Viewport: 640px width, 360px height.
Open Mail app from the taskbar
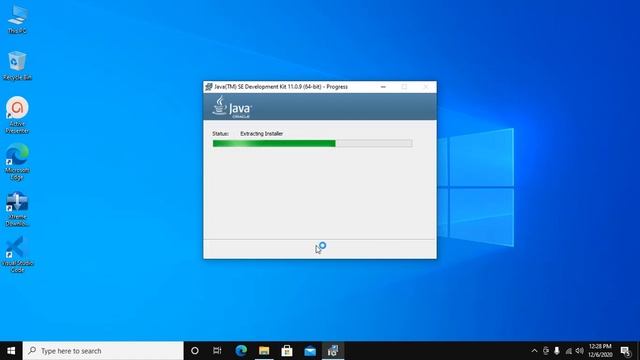(310, 351)
